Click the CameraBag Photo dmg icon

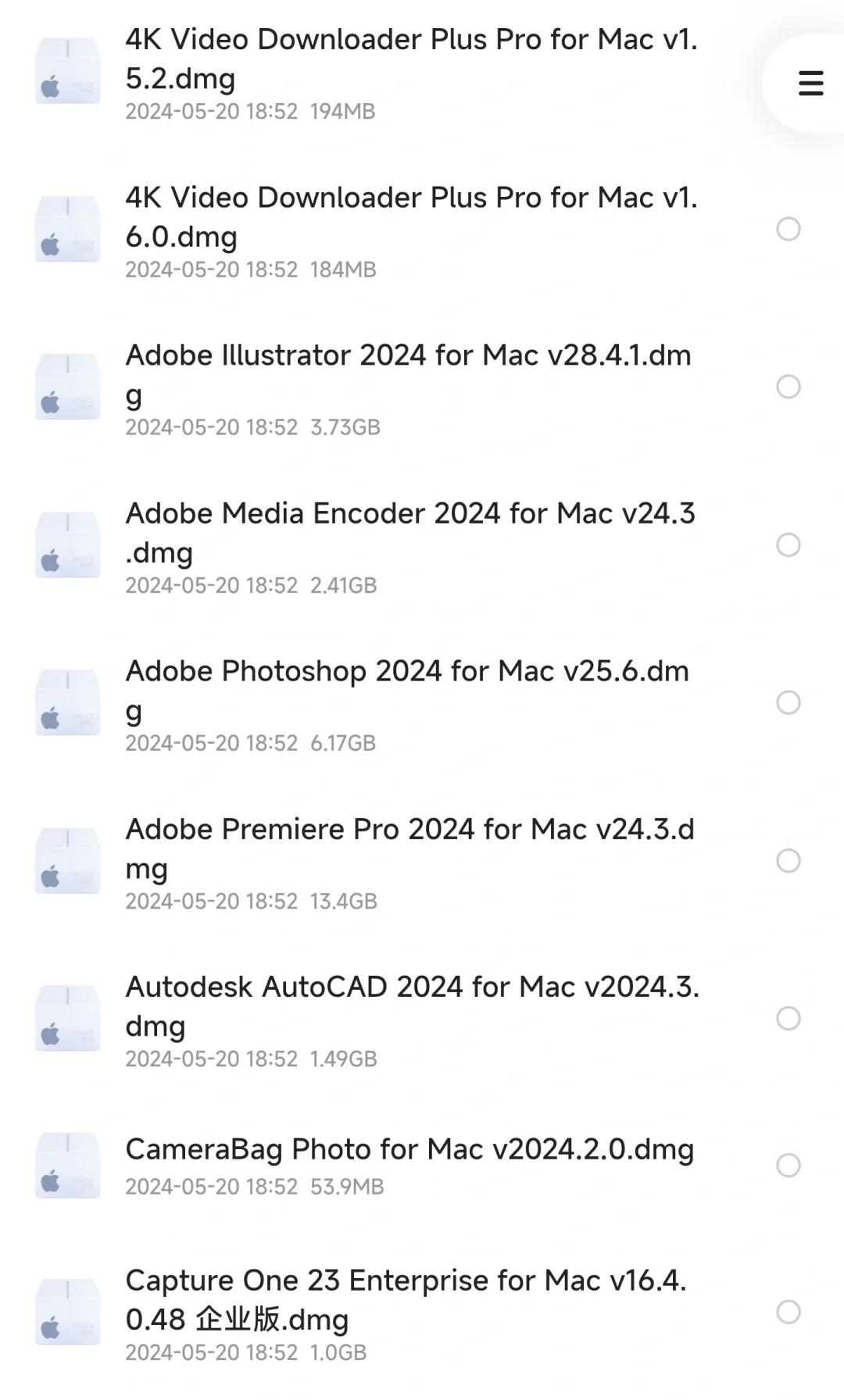[x=68, y=1165]
